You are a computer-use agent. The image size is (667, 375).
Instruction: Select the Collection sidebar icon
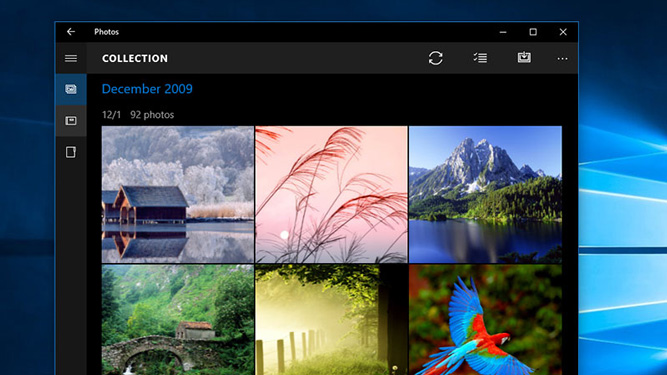[71, 89]
